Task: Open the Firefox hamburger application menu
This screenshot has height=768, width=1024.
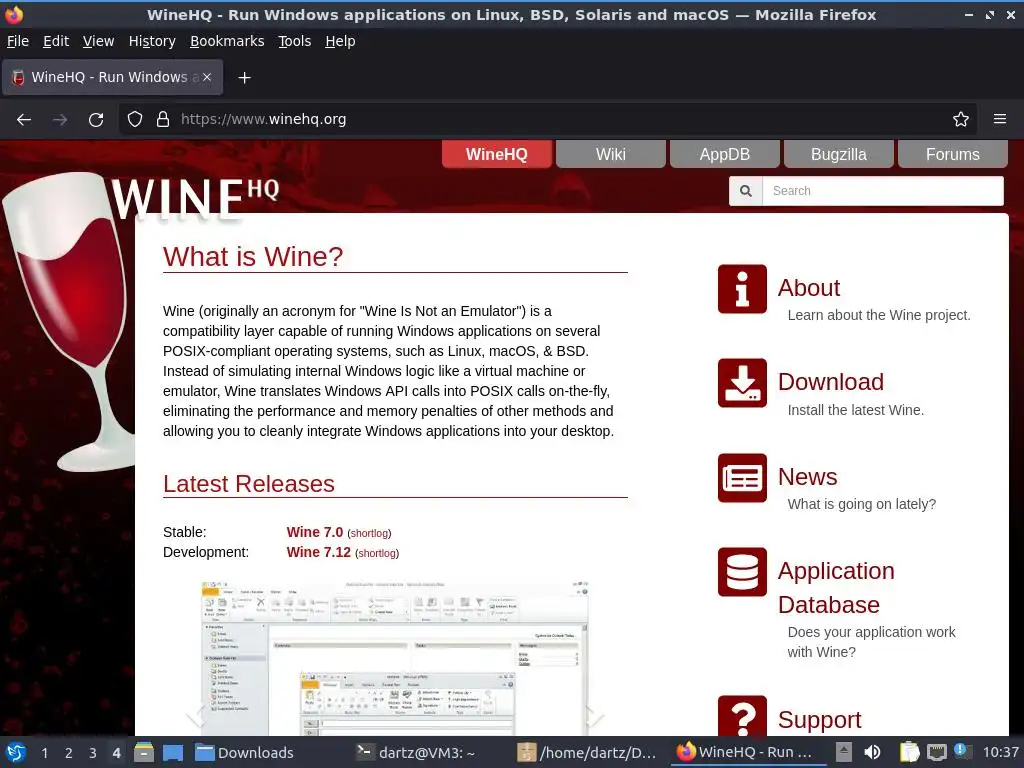Action: [x=1000, y=119]
